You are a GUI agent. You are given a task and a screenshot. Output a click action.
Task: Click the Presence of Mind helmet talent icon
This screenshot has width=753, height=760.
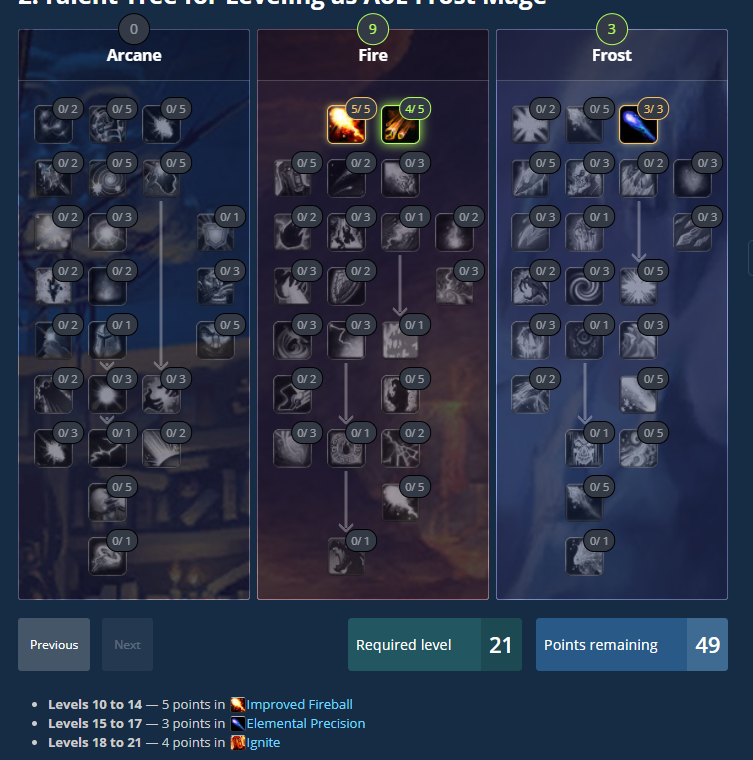click(x=108, y=340)
